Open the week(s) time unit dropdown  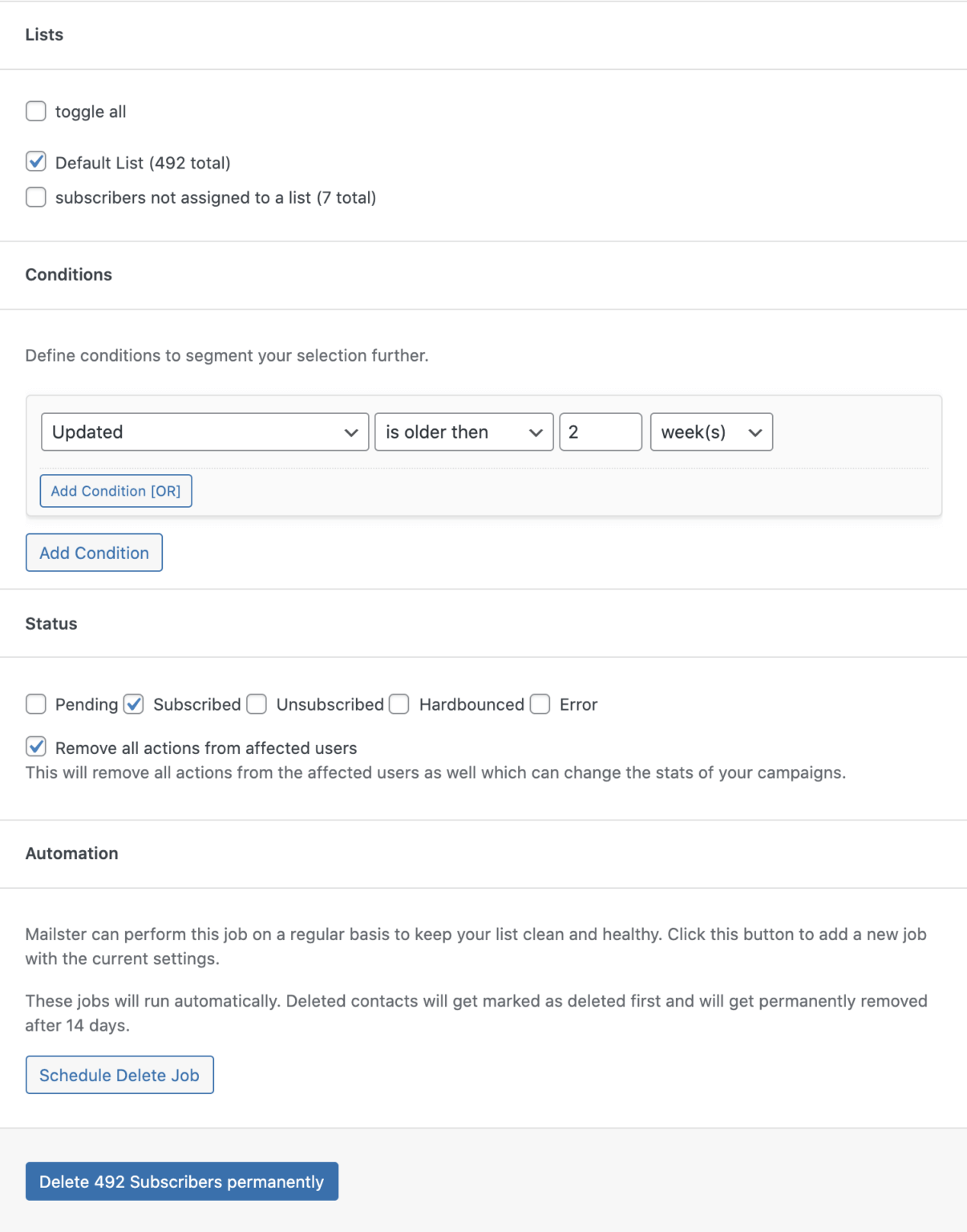tap(710, 432)
